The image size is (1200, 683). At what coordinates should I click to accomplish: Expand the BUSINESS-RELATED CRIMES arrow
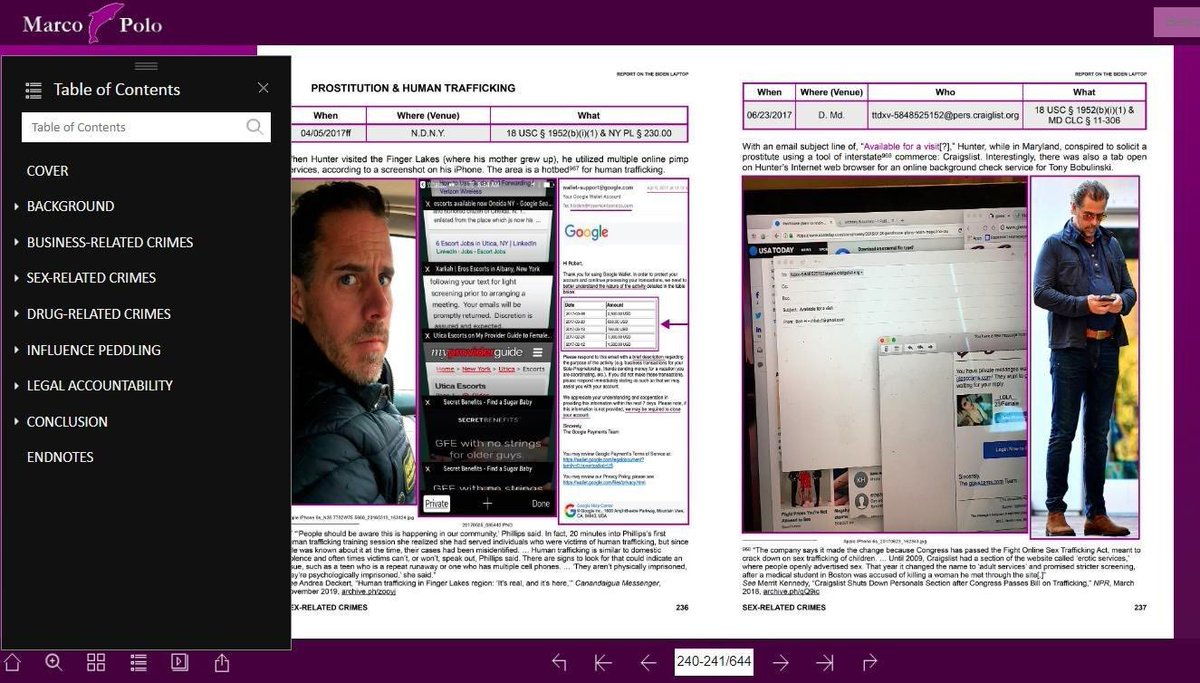click(x=17, y=243)
